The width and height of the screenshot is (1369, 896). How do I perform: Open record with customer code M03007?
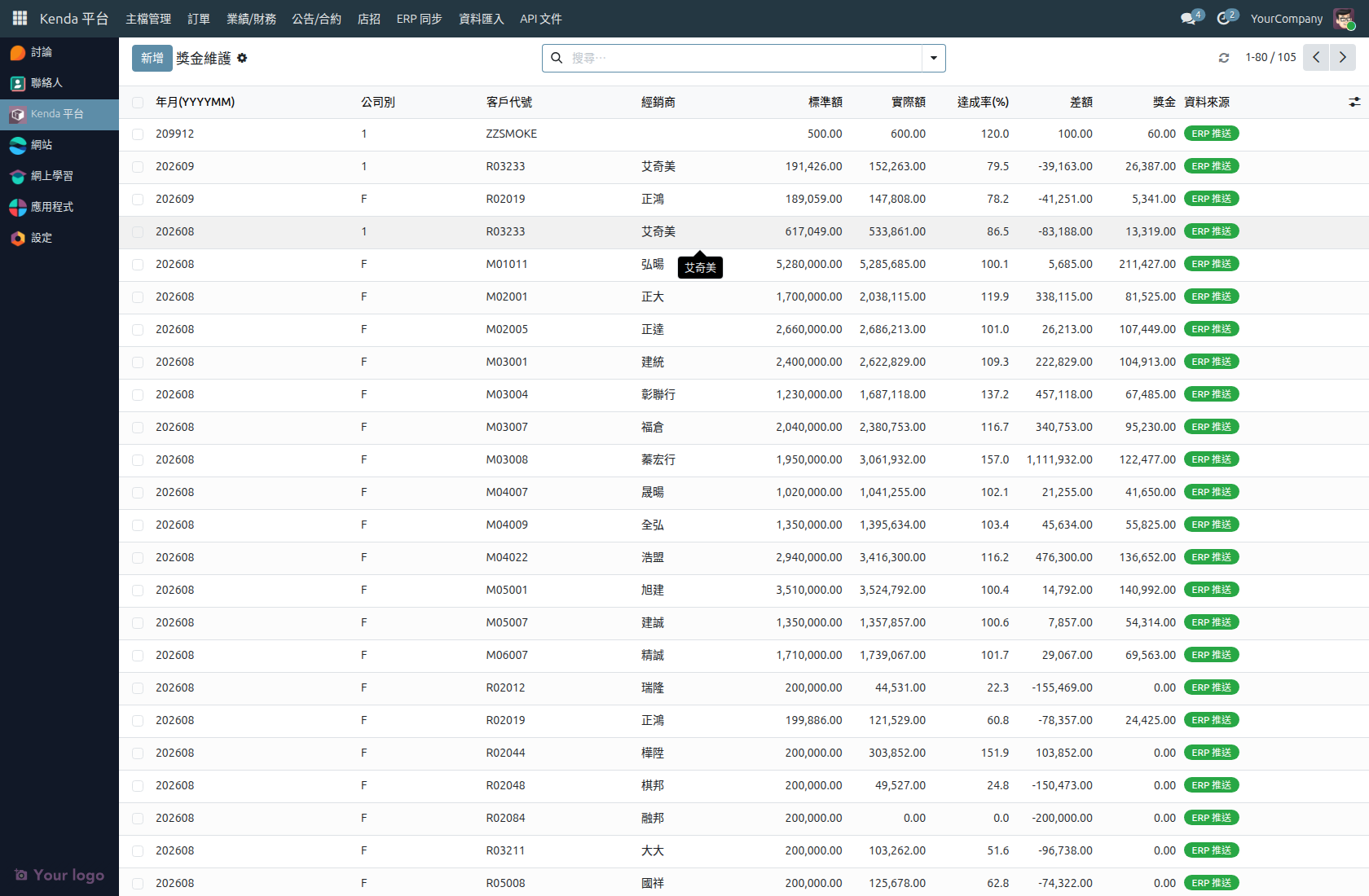point(507,427)
